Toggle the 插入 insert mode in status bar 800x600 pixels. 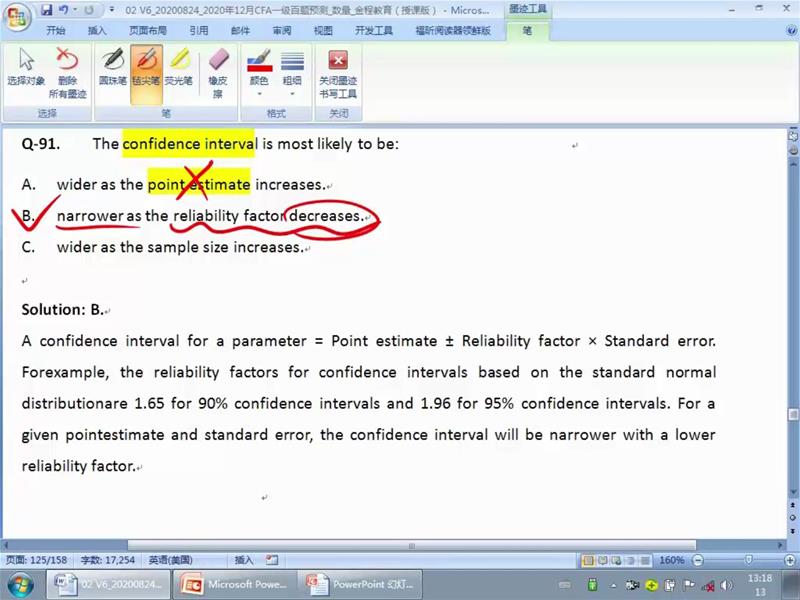coord(244,560)
